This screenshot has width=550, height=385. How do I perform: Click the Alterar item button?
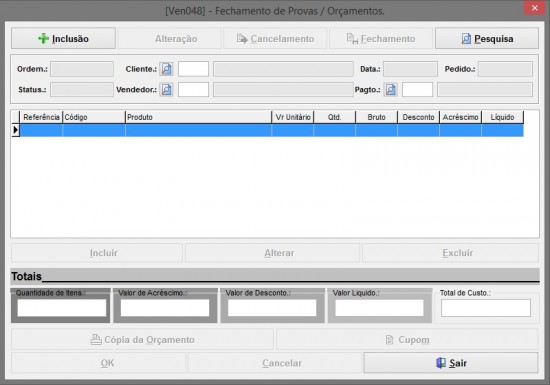[x=273, y=253]
